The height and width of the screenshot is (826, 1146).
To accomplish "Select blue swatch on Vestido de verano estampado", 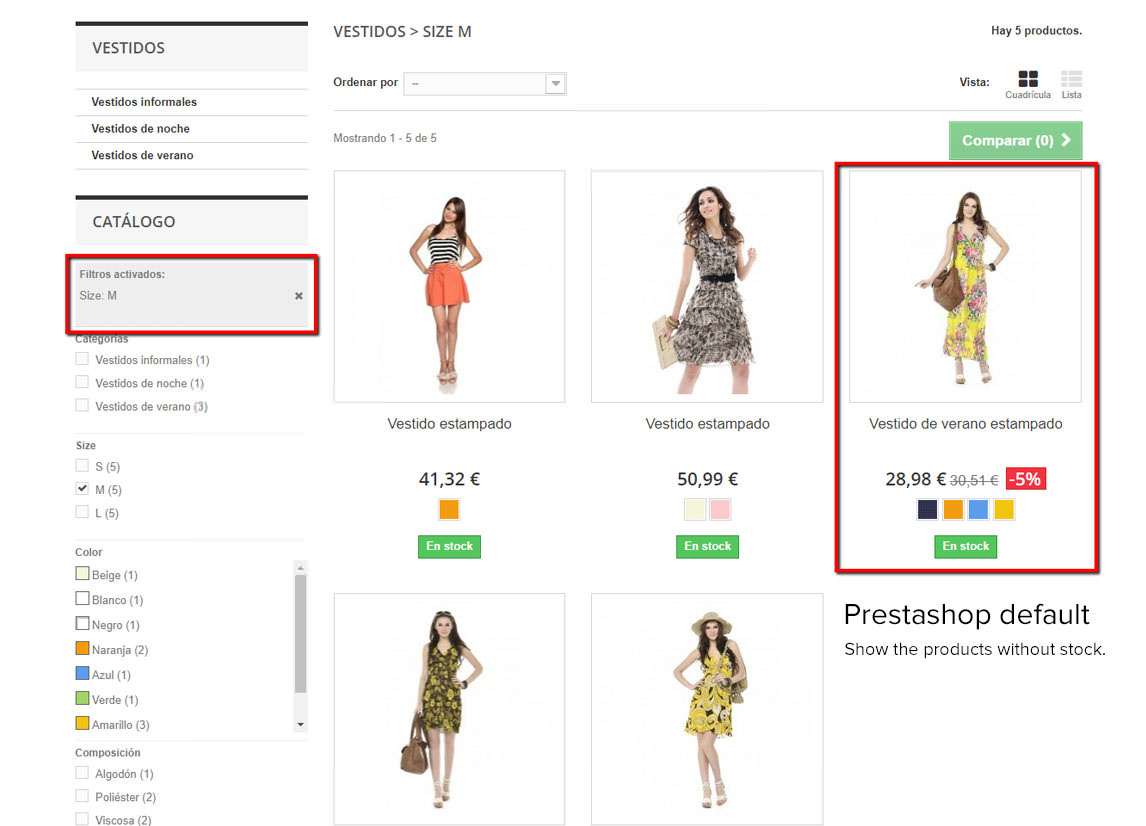I will [977, 509].
